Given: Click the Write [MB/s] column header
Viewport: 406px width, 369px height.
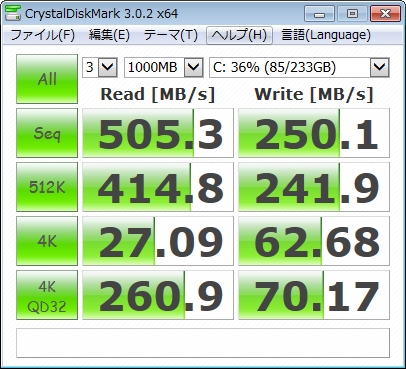Looking at the screenshot, I should [314, 94].
